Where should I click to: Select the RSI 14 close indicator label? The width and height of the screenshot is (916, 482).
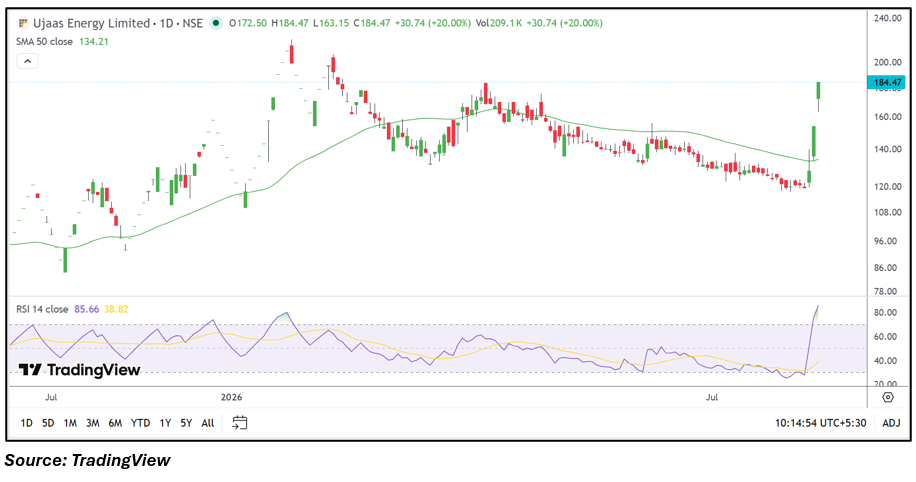(x=42, y=309)
